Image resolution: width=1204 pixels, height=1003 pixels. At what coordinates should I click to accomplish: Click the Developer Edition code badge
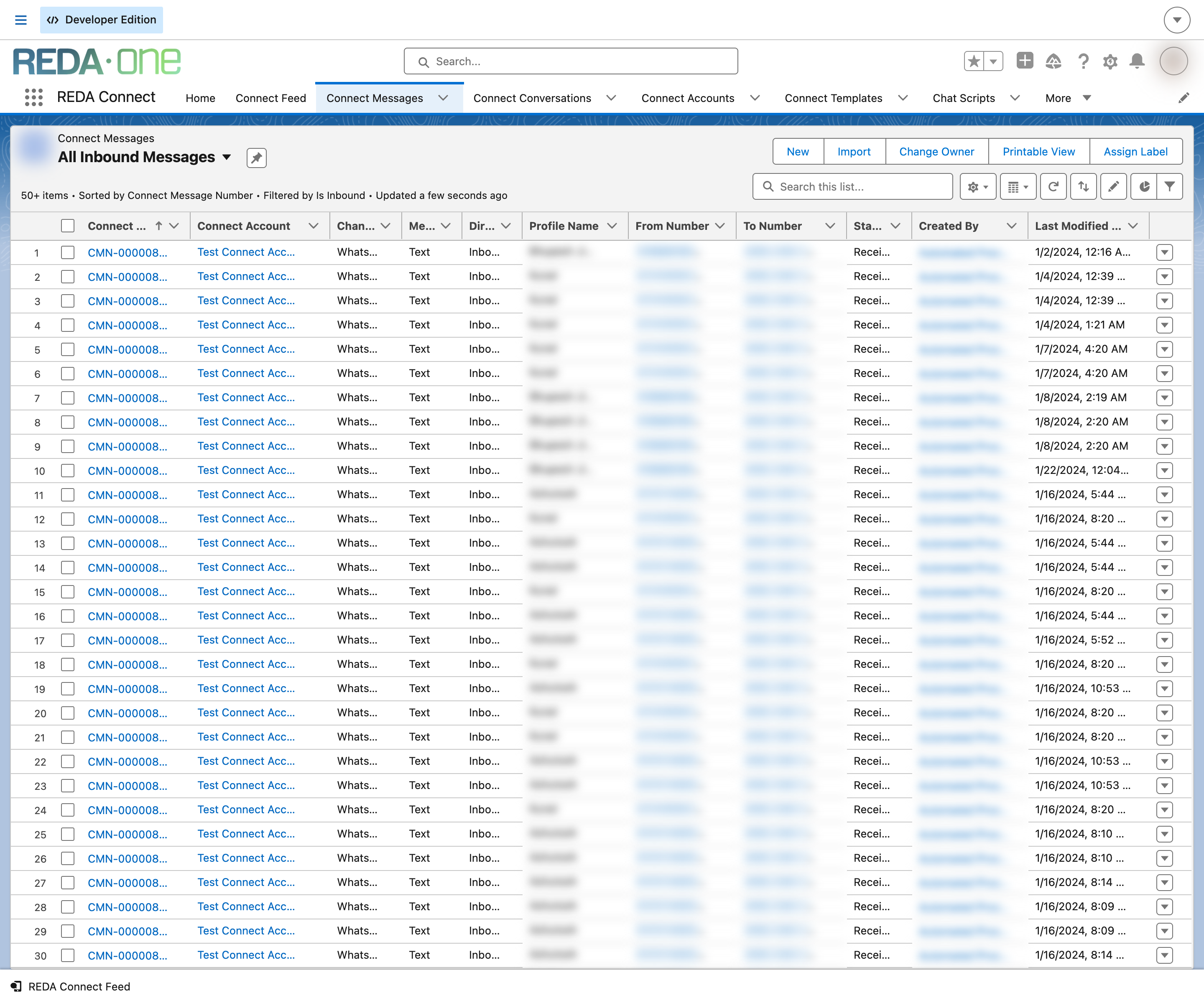tap(102, 20)
